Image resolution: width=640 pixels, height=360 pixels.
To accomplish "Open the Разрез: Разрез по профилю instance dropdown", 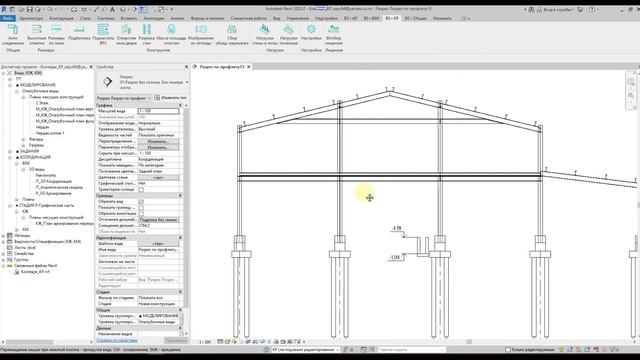I will (x=124, y=98).
